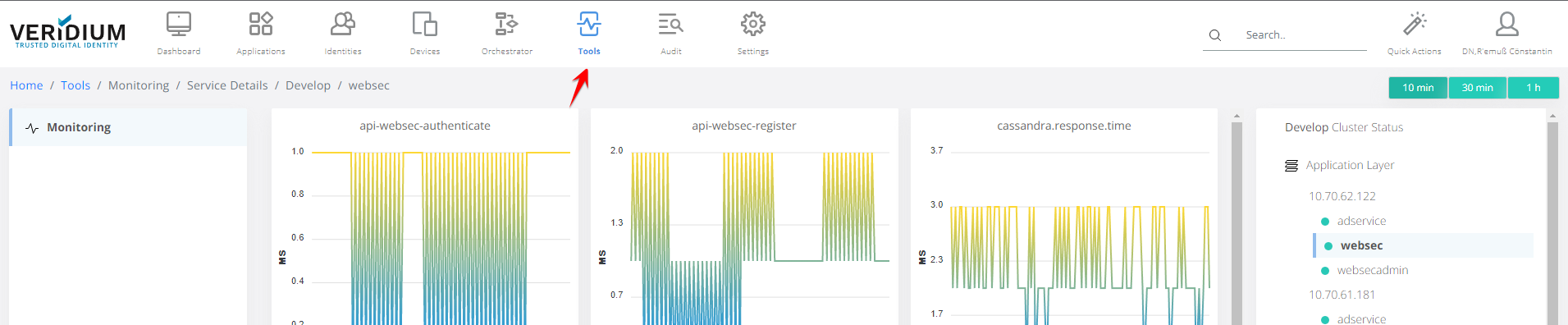This screenshot has width=1568, height=325.
Task: Open the Settings gear icon
Action: point(753,24)
